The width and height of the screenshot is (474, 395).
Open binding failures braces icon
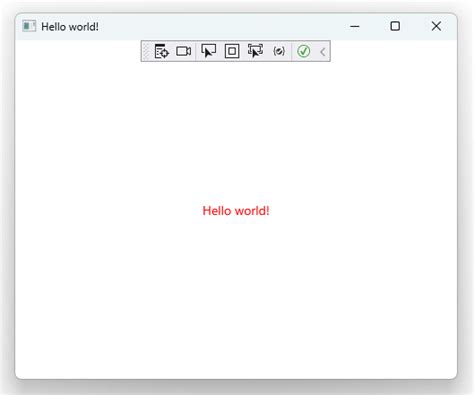click(279, 51)
